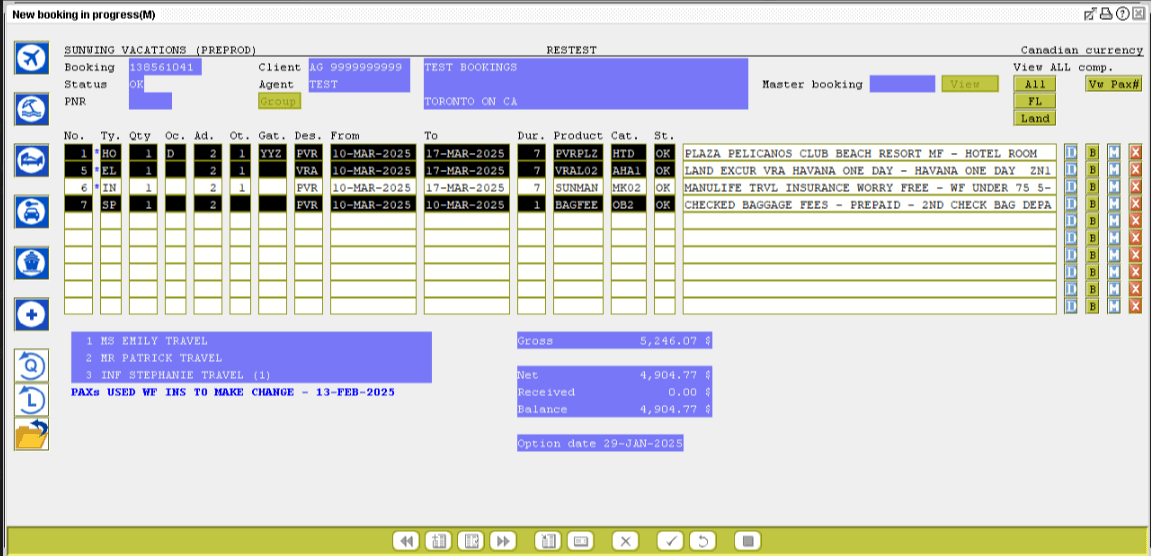Click the BAGFEE product cell
The width and height of the screenshot is (1151, 556).
coord(578,204)
